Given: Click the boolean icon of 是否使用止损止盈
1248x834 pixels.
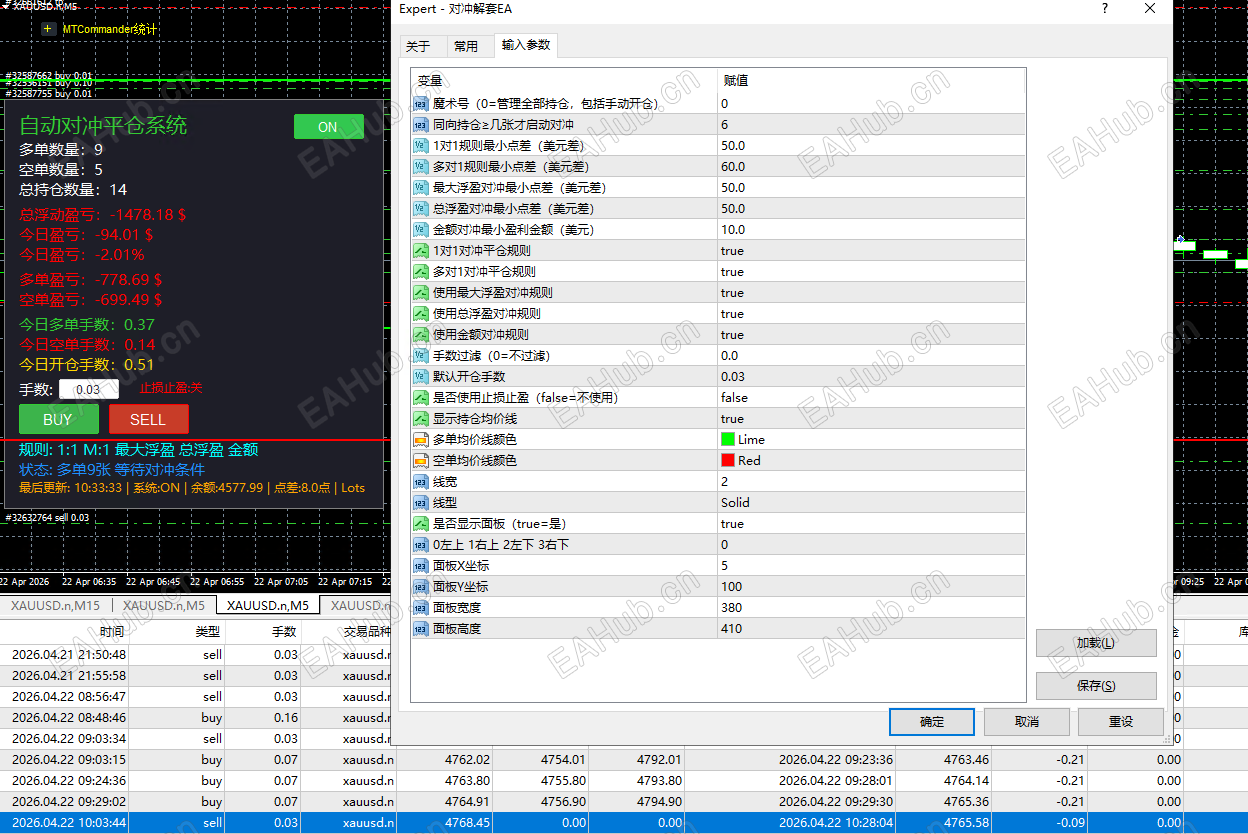Looking at the screenshot, I should point(421,397).
